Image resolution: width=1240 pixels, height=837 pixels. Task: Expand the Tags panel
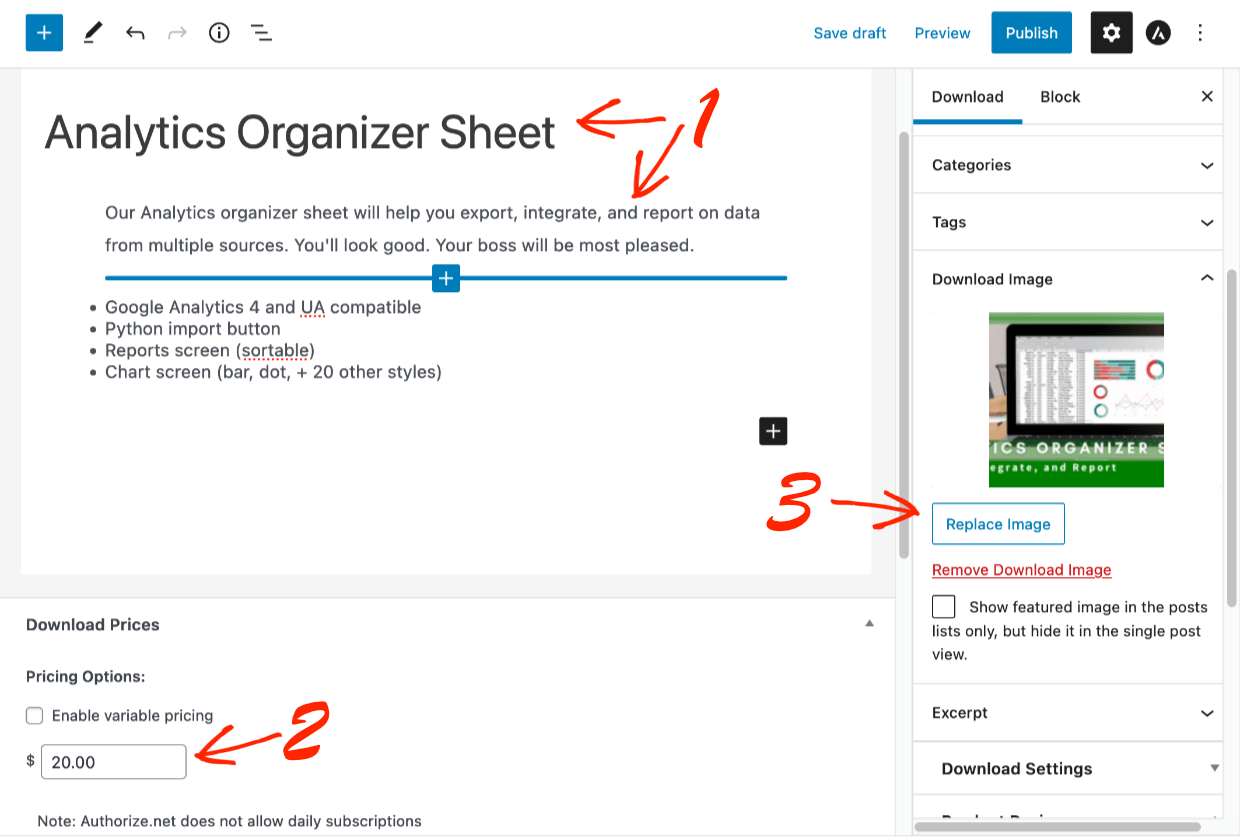click(1066, 221)
